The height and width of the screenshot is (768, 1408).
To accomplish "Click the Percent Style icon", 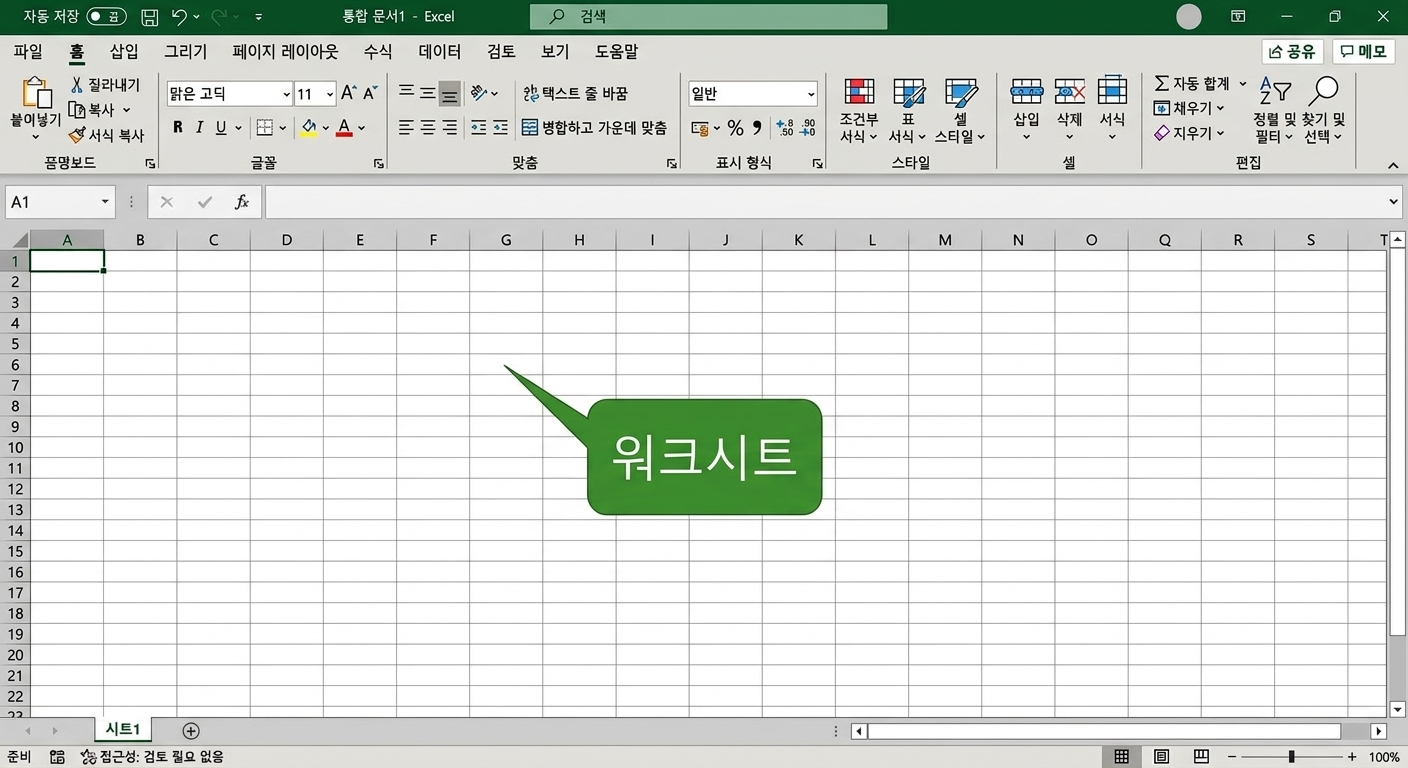I will [x=735, y=128].
